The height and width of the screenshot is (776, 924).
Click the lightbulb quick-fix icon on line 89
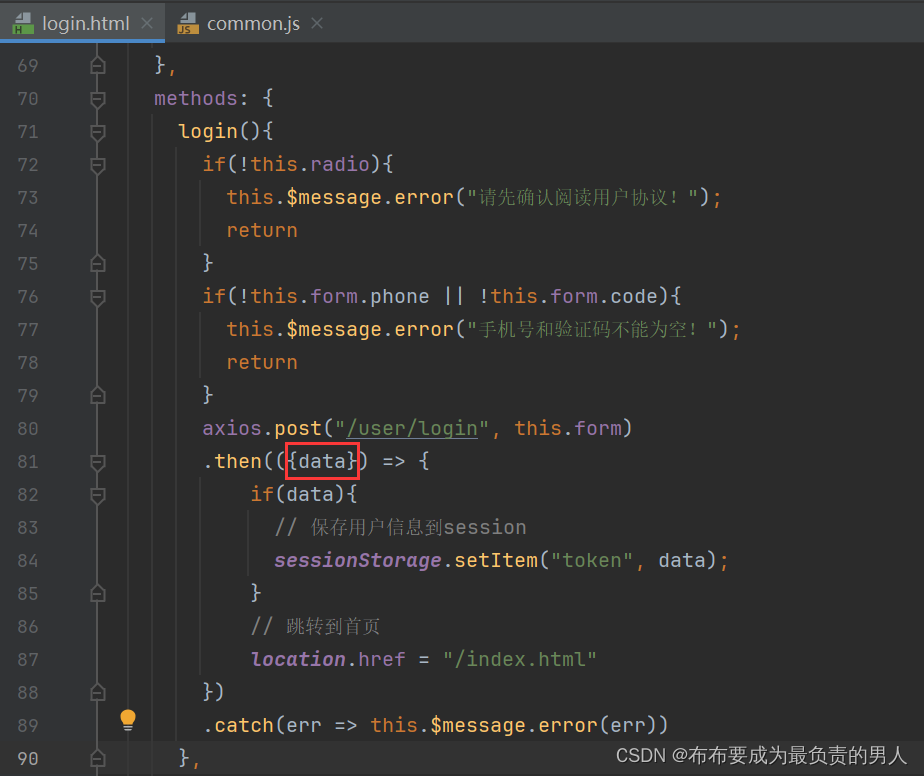(x=128, y=719)
